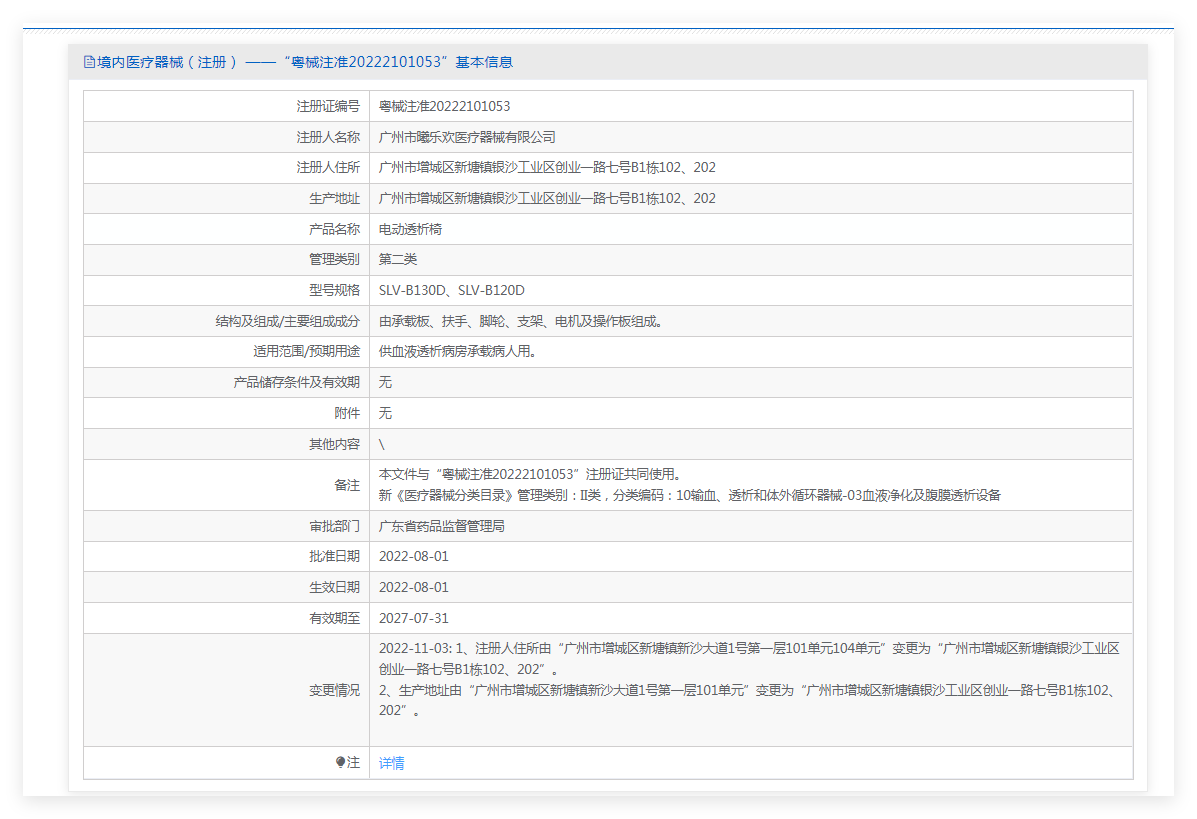The width and height of the screenshot is (1197, 819).
Task: Select model text SLV-B130D、SLV-B120D
Action: [x=452, y=290]
